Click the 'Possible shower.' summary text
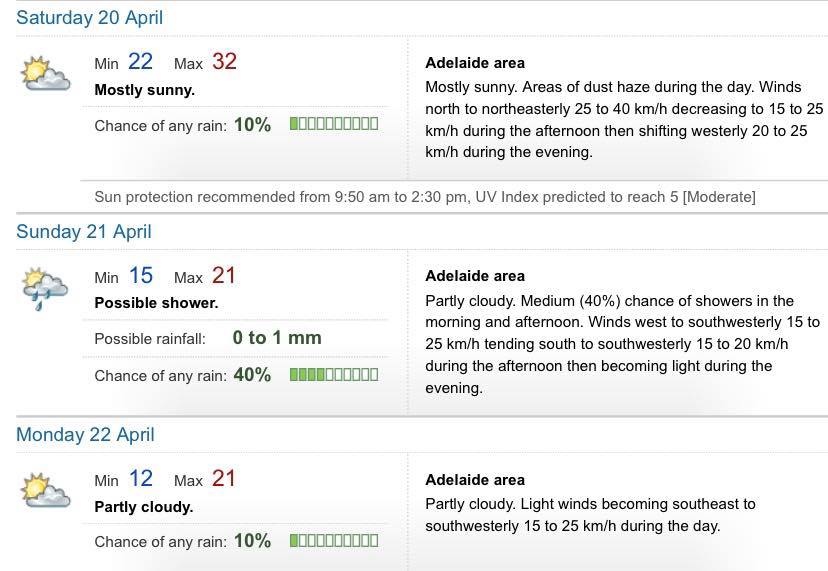 click(x=156, y=303)
